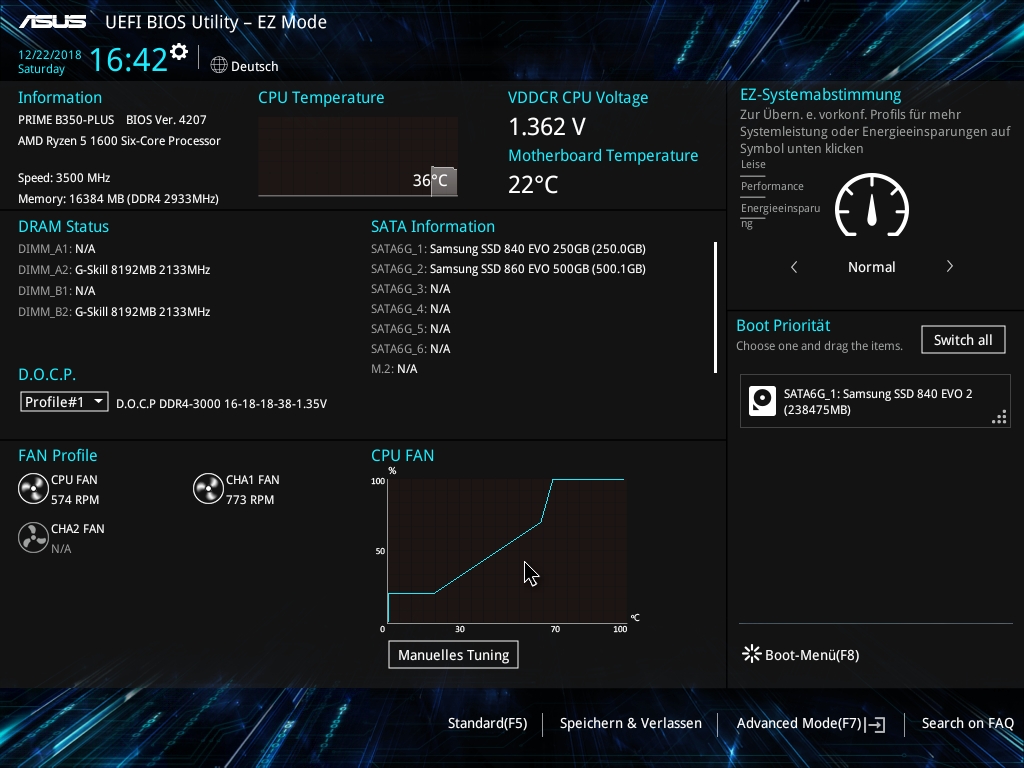Click the boot drive disk icon
This screenshot has width=1024, height=768.
point(762,401)
